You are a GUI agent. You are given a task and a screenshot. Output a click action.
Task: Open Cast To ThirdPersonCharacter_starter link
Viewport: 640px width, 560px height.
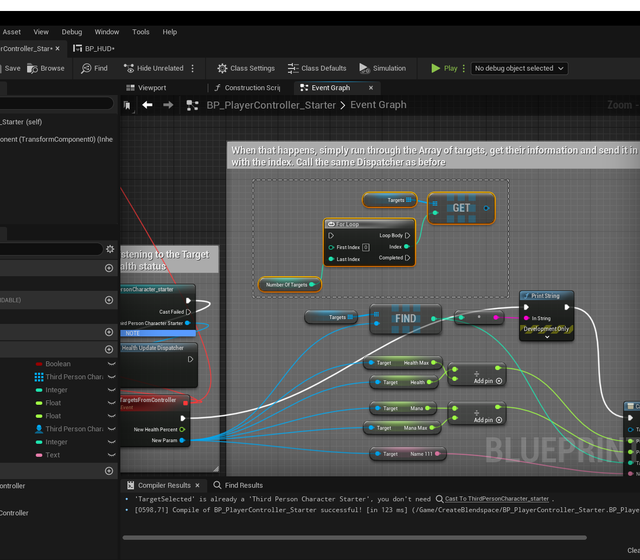click(497, 499)
